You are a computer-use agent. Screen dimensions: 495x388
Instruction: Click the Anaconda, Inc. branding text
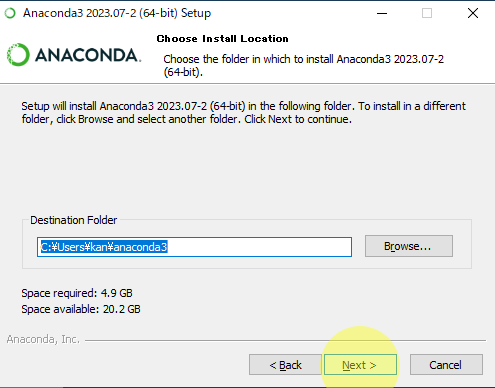tap(43, 339)
